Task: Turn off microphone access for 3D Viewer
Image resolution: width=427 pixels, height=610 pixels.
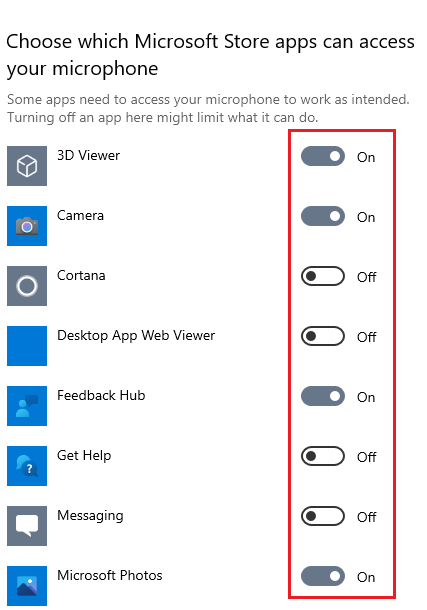Action: click(x=323, y=156)
